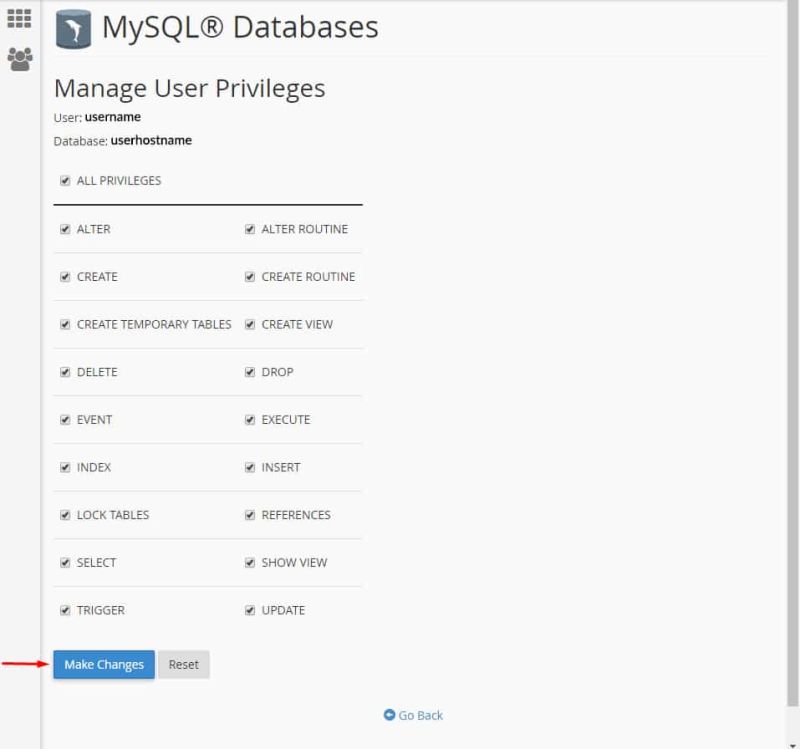Screen dimensions: 800x749
Task: Uncheck the LOCK TABLES privilege
Action: click(x=64, y=515)
